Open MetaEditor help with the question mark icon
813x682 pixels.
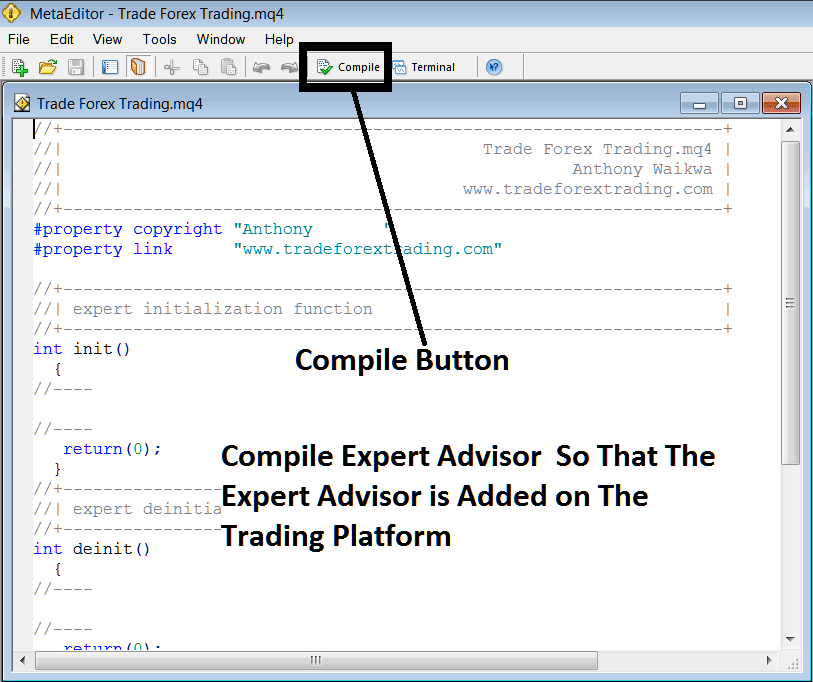pyautogui.click(x=493, y=66)
